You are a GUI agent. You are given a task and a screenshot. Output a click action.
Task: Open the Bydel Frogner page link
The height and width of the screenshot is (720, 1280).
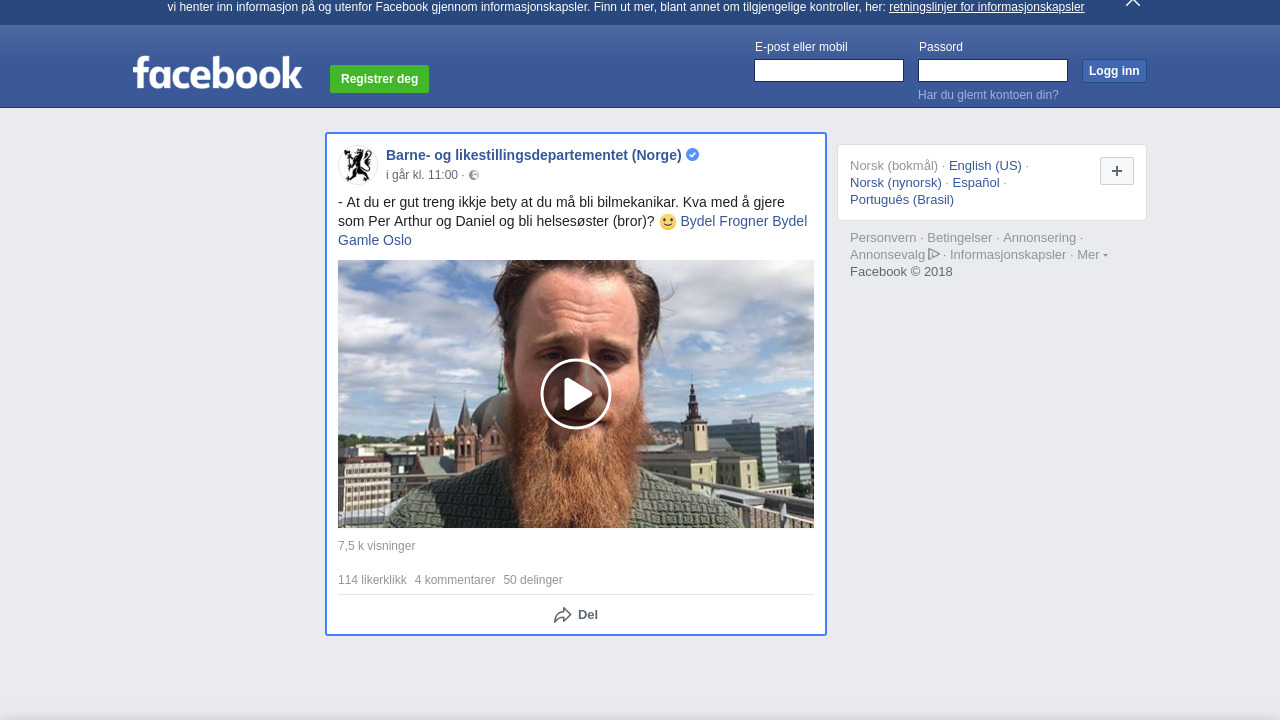coord(724,221)
